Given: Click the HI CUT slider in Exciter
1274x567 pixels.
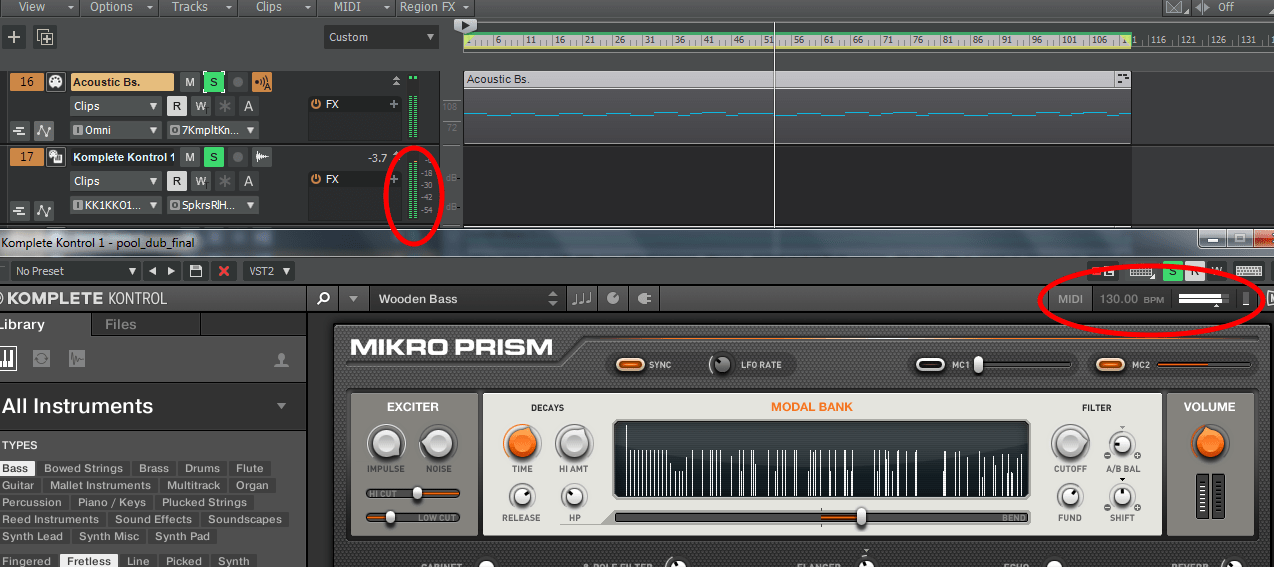Looking at the screenshot, I should (x=413, y=493).
